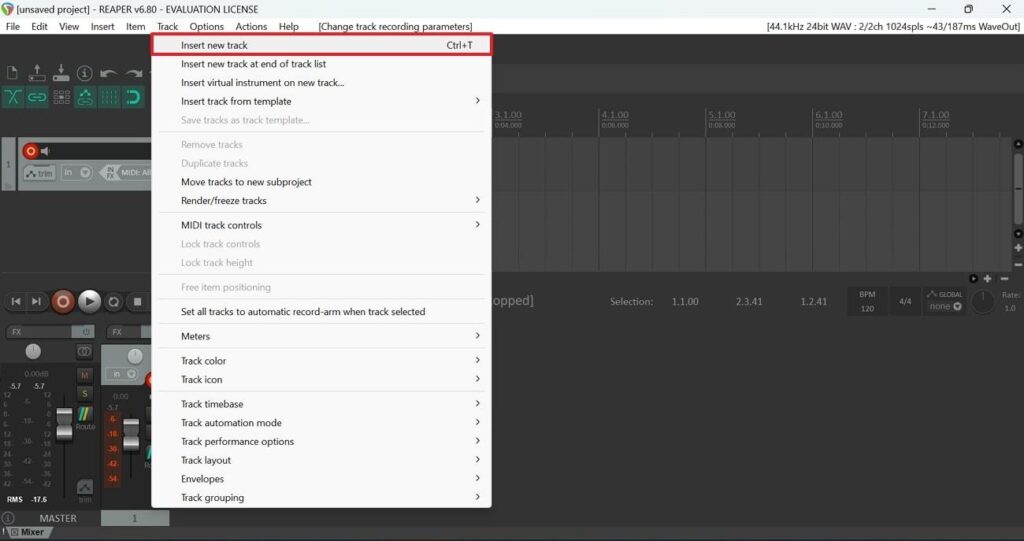The height and width of the screenshot is (541, 1024).
Task: Toggle item grouping chain-link icon
Action: coord(37,97)
